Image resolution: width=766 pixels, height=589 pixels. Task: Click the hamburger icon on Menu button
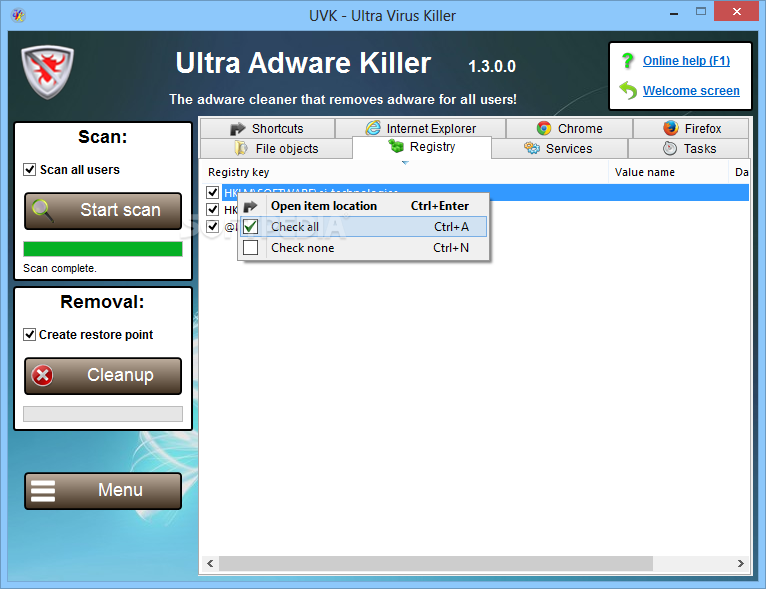43,491
